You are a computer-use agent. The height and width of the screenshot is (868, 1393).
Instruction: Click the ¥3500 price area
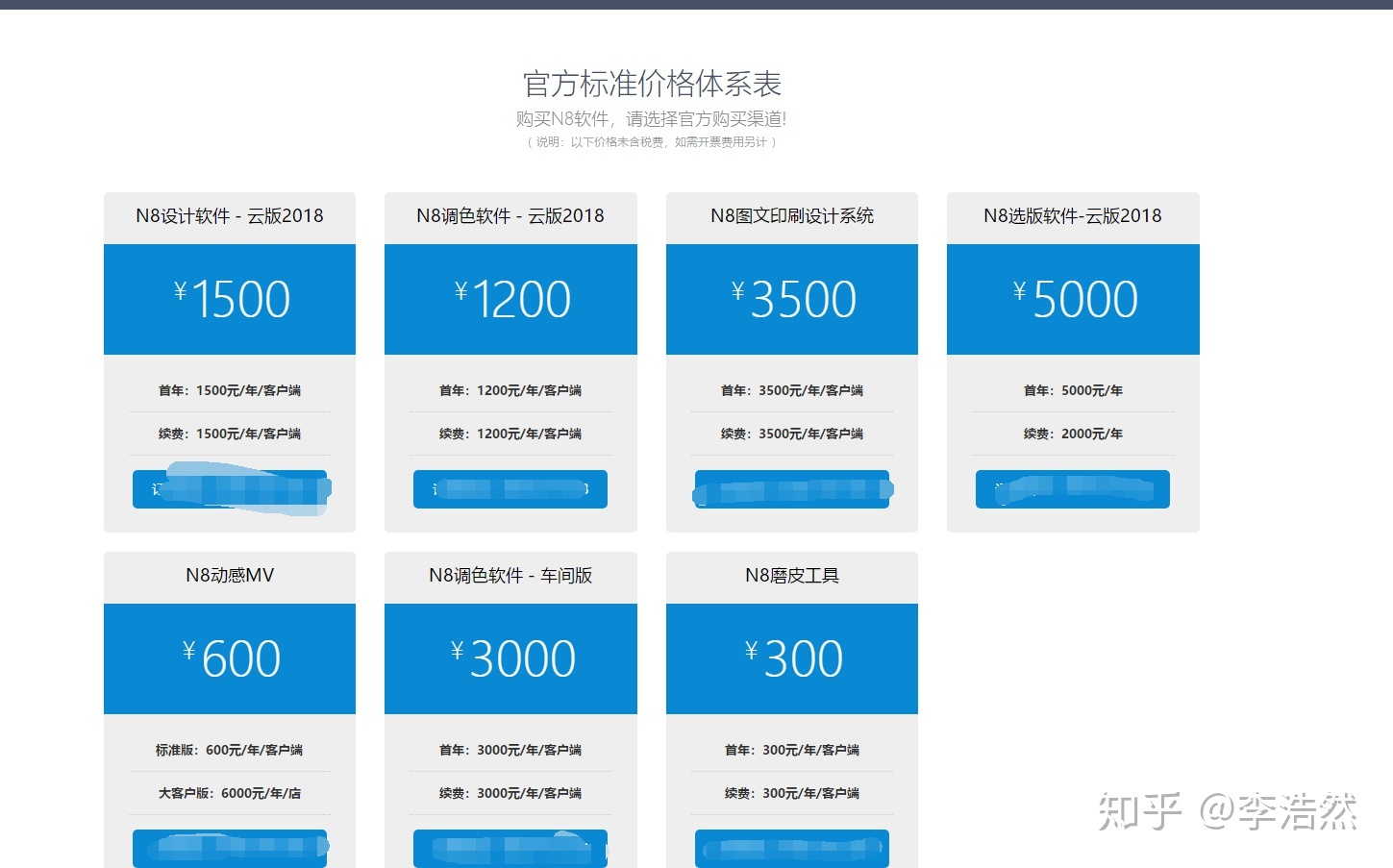click(x=790, y=299)
